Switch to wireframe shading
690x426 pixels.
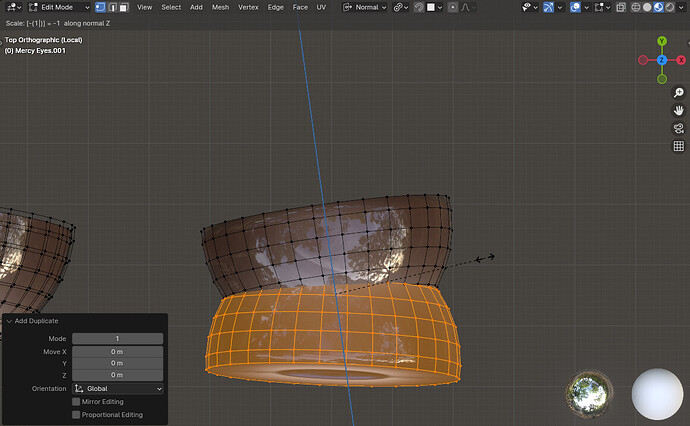pyautogui.click(x=635, y=7)
